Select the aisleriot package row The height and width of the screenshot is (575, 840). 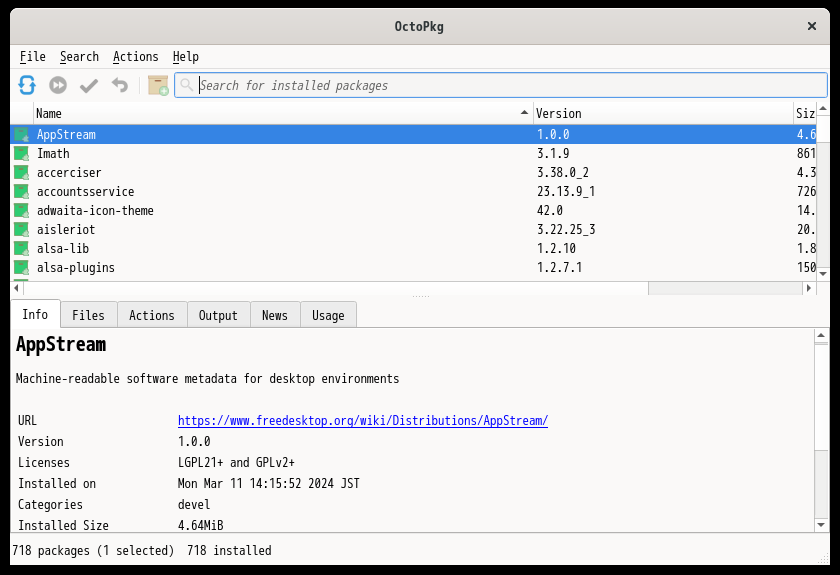pyautogui.click(x=413, y=230)
